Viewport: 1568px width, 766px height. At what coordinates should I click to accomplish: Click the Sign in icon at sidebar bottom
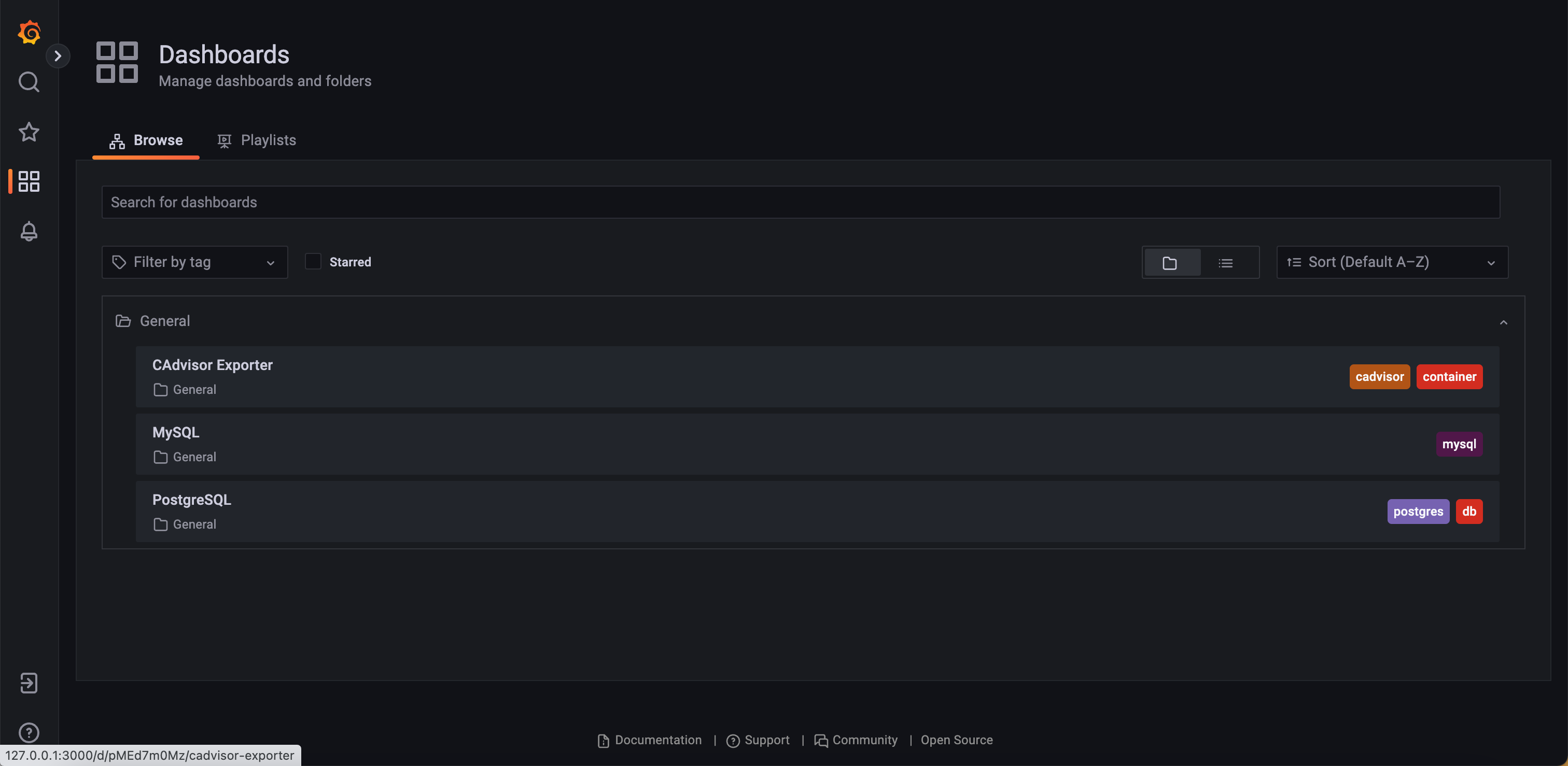point(29,683)
